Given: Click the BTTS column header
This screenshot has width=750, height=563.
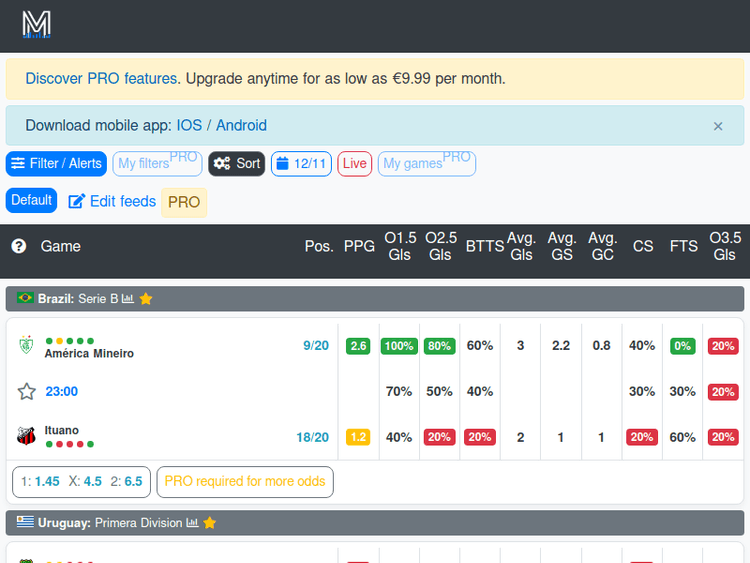Looking at the screenshot, I should tap(485, 246).
